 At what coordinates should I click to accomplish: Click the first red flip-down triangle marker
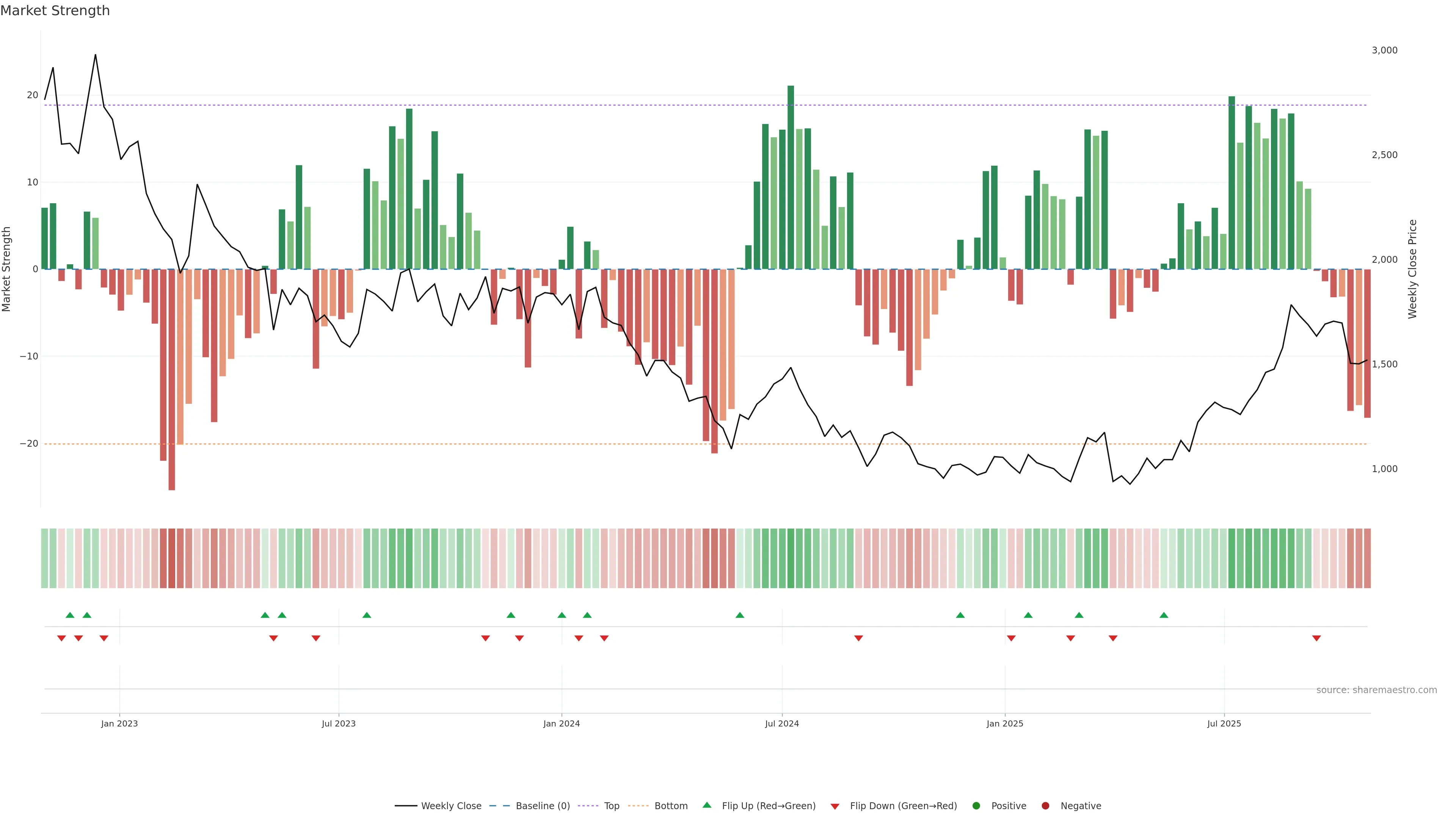coord(61,638)
